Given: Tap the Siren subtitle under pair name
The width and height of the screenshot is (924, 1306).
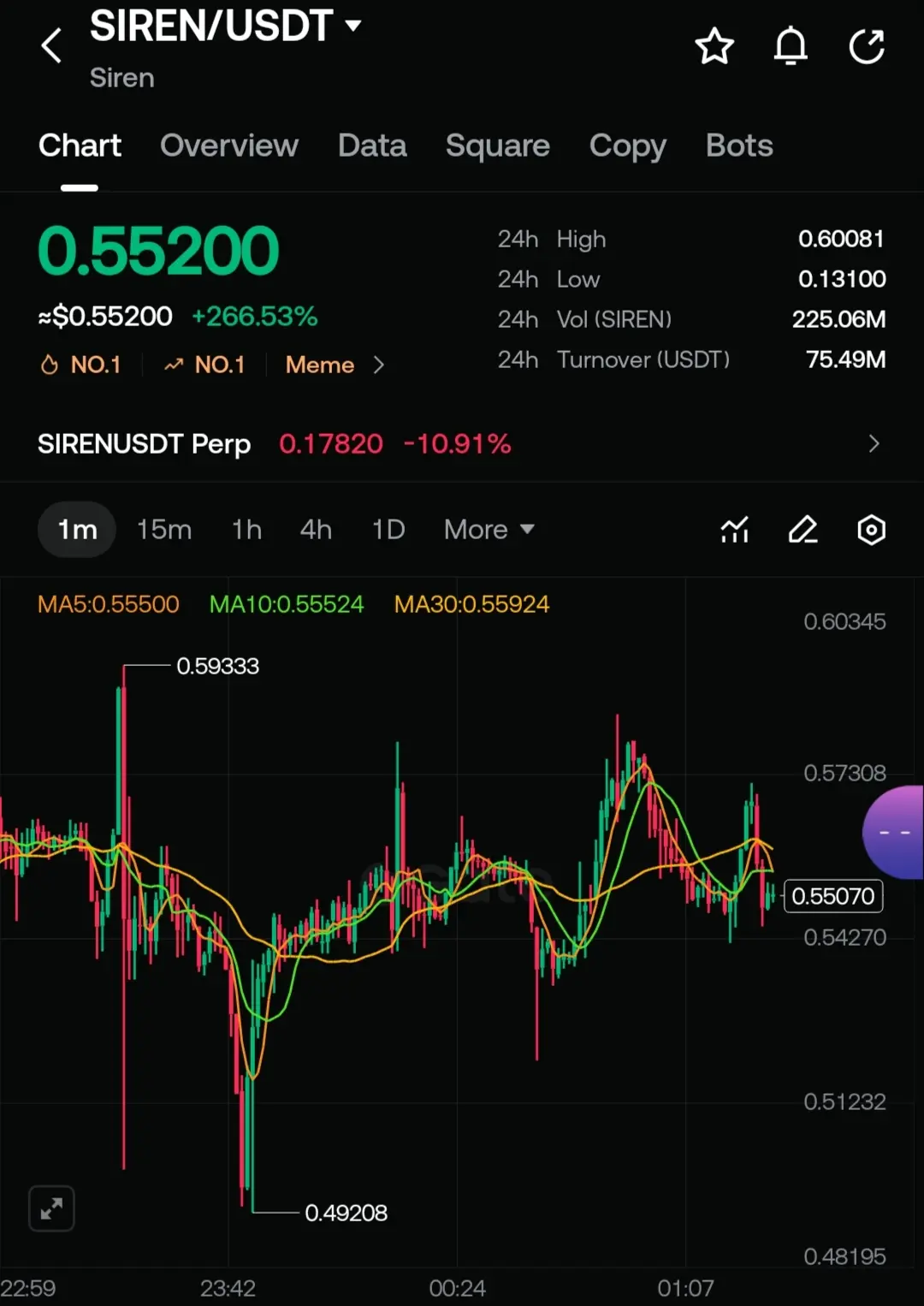Looking at the screenshot, I should click(121, 78).
